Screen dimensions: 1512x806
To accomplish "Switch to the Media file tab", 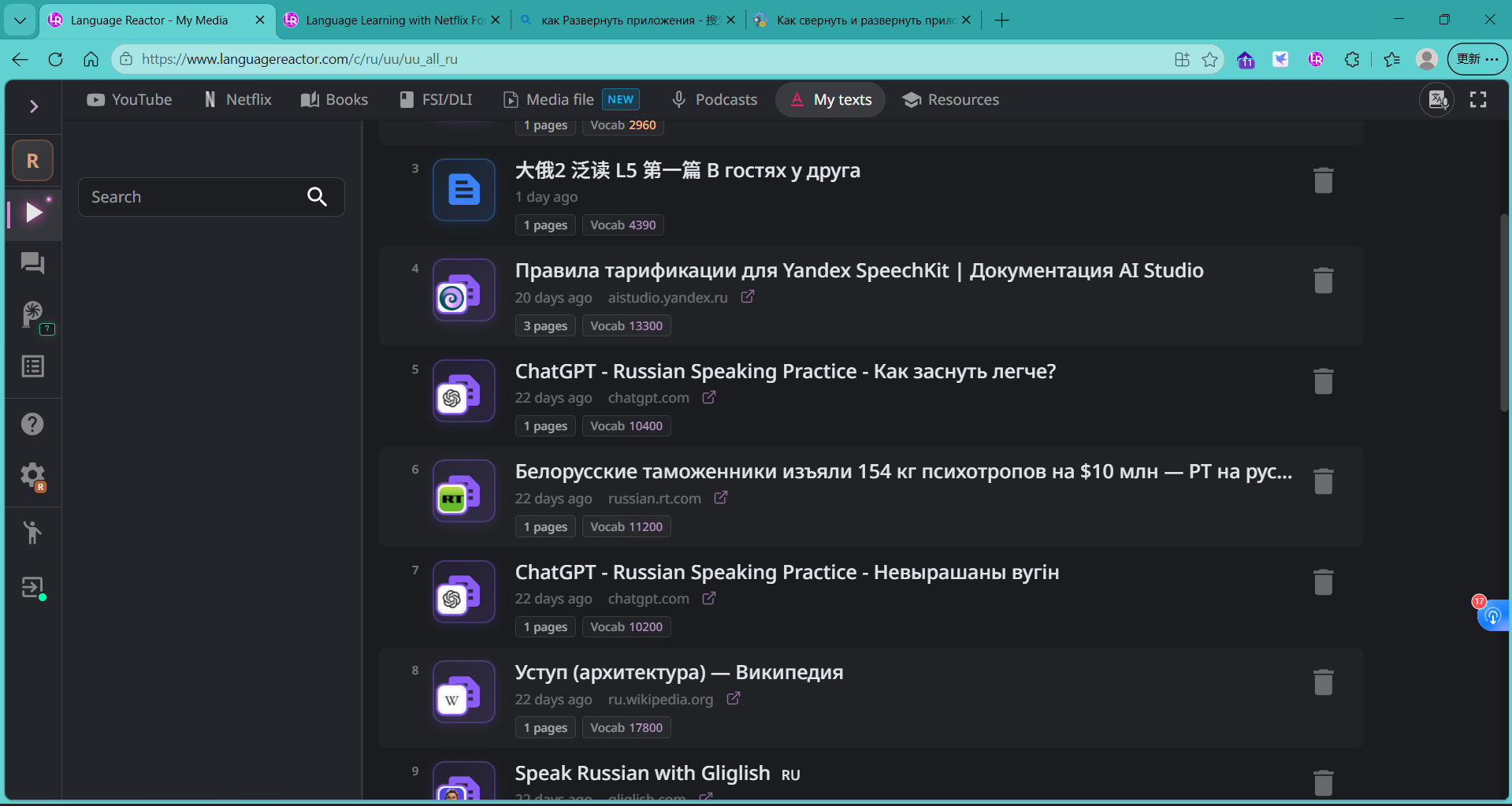I will [x=571, y=100].
